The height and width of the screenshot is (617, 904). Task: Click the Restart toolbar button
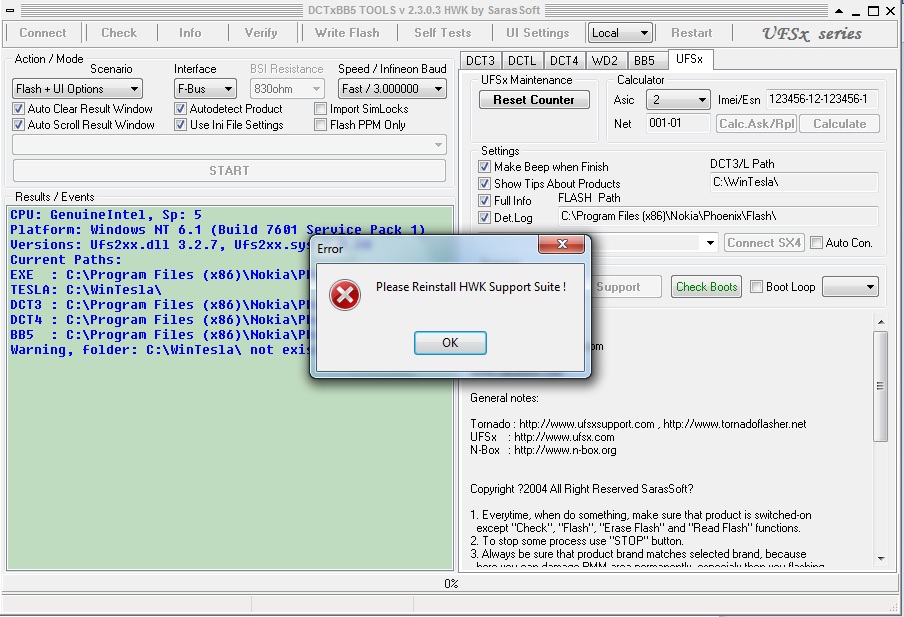pos(692,33)
